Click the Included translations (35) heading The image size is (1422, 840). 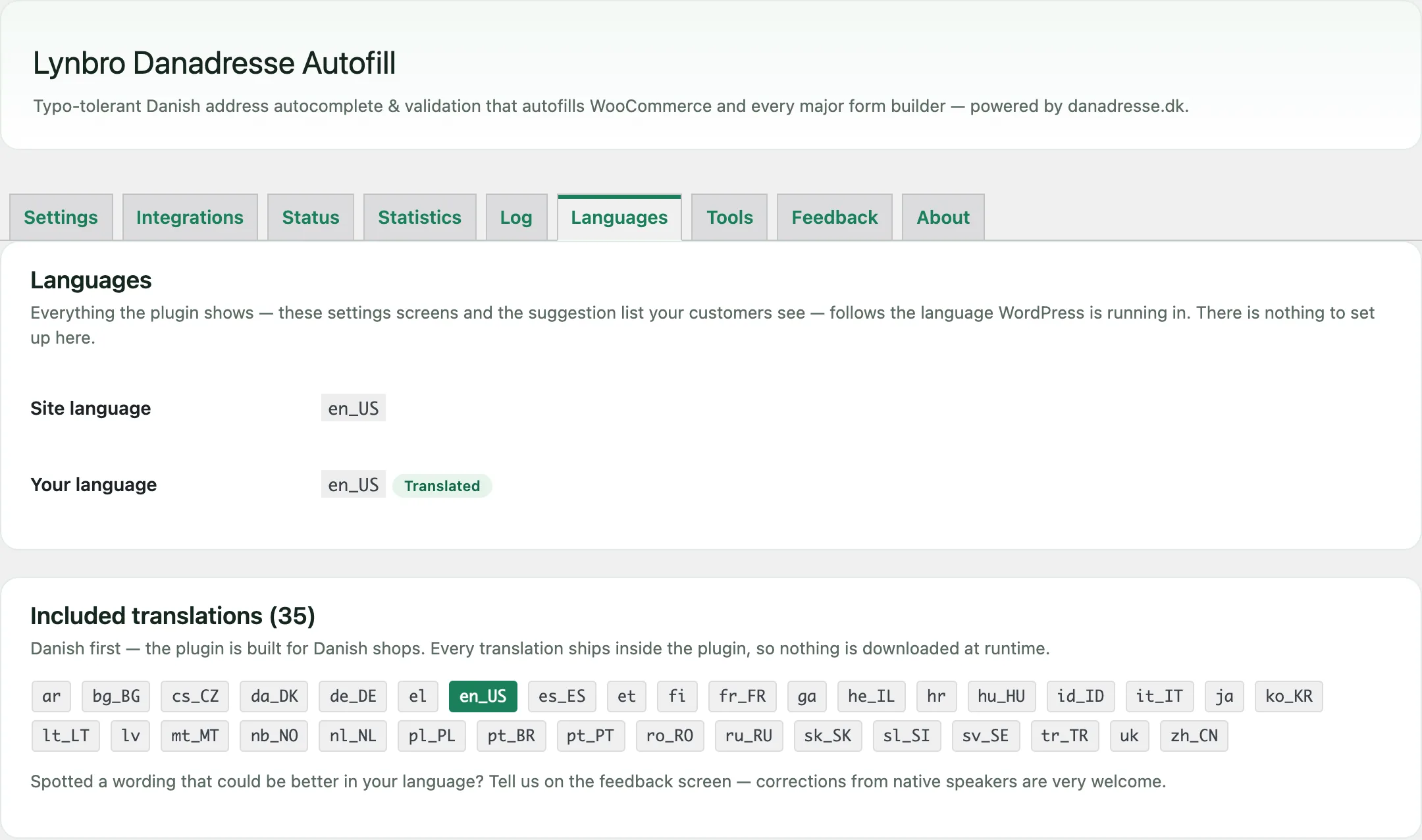tap(172, 616)
